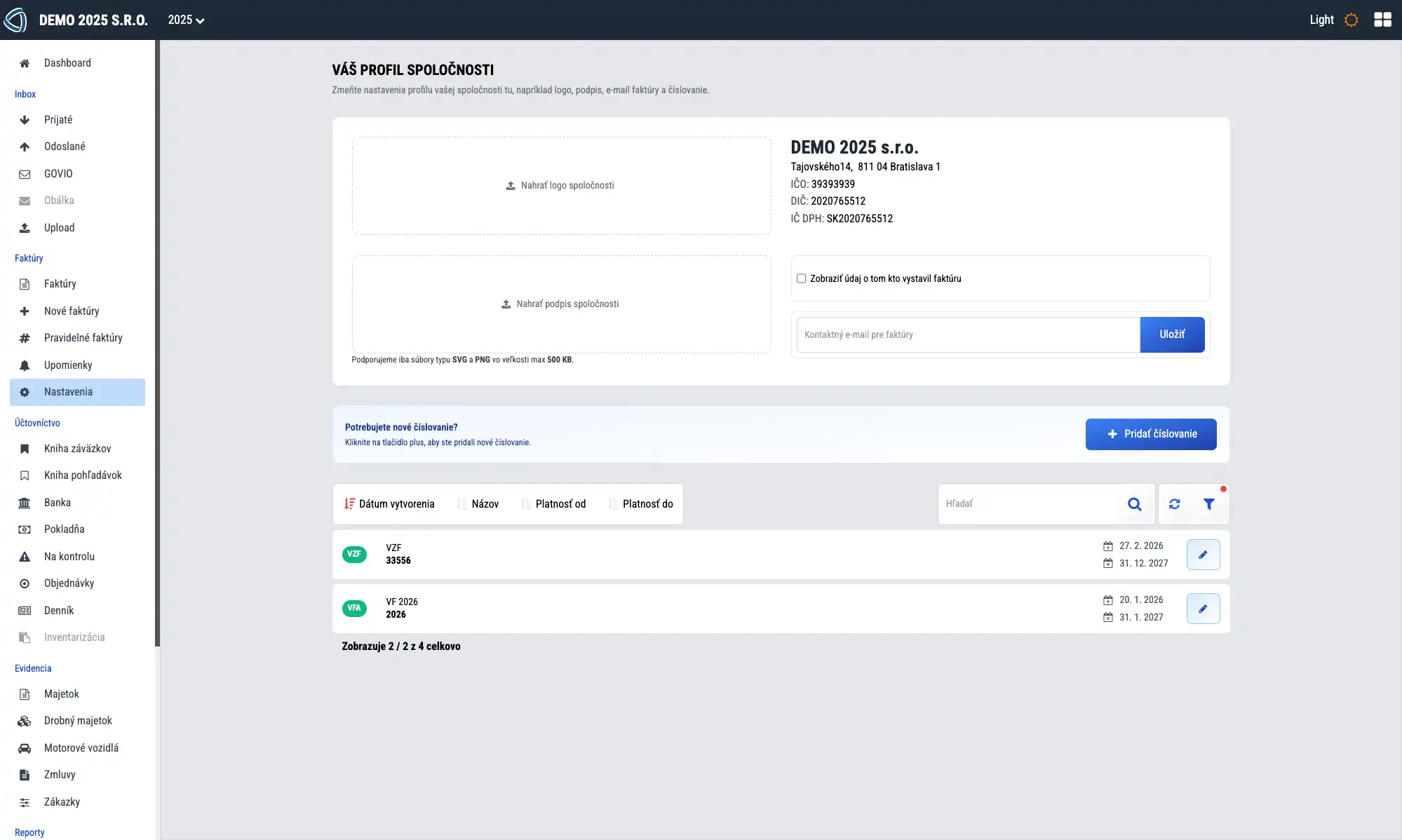
Task: Click Pridať číslovanie button
Action: 1150,434
